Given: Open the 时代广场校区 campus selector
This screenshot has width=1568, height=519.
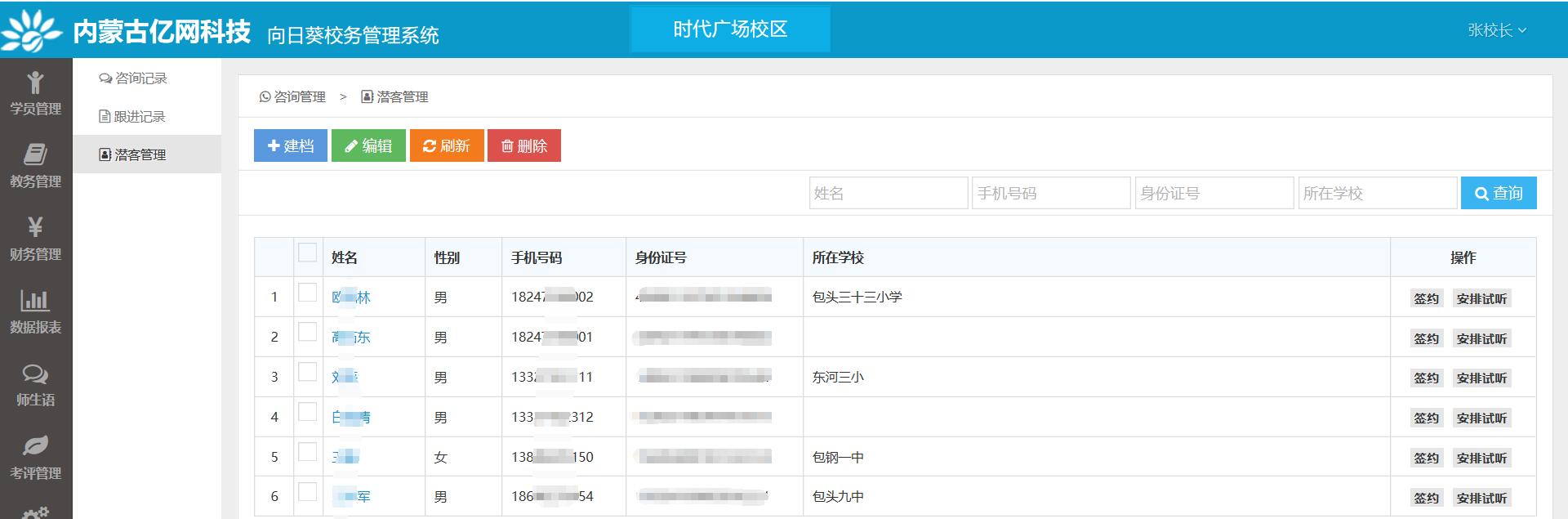Looking at the screenshot, I should pos(730,29).
